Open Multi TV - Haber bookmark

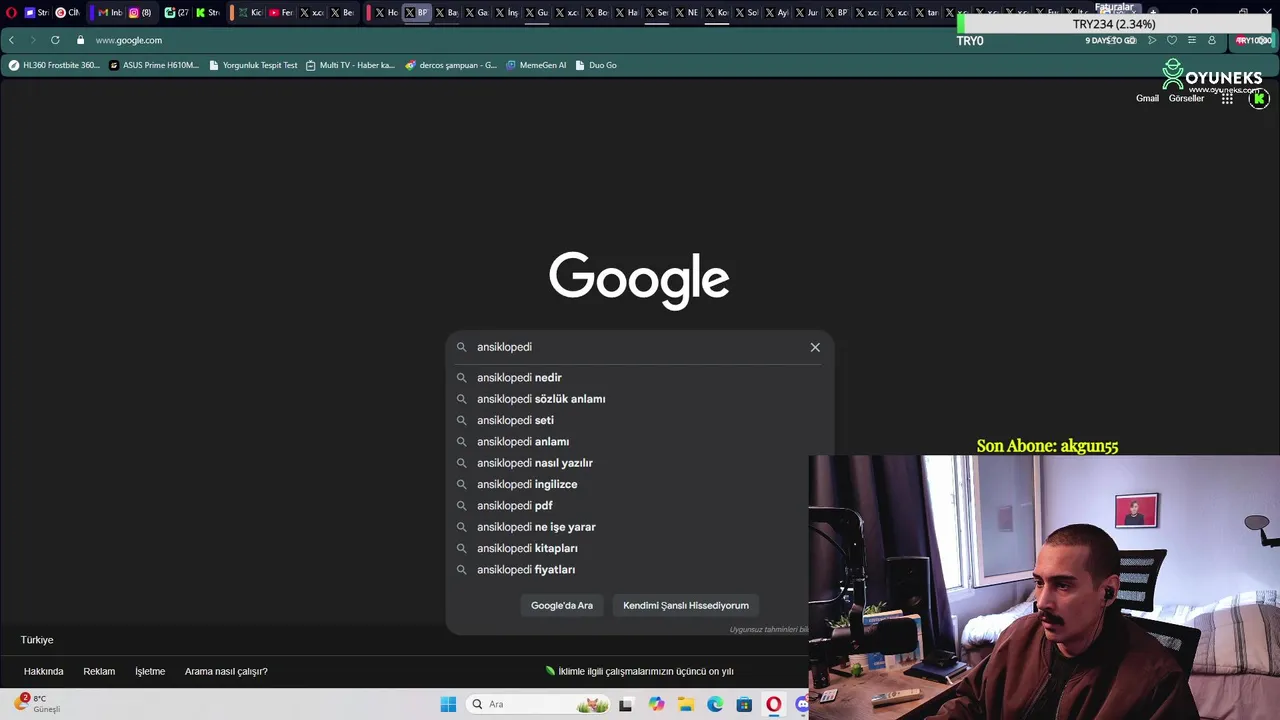click(x=350, y=65)
